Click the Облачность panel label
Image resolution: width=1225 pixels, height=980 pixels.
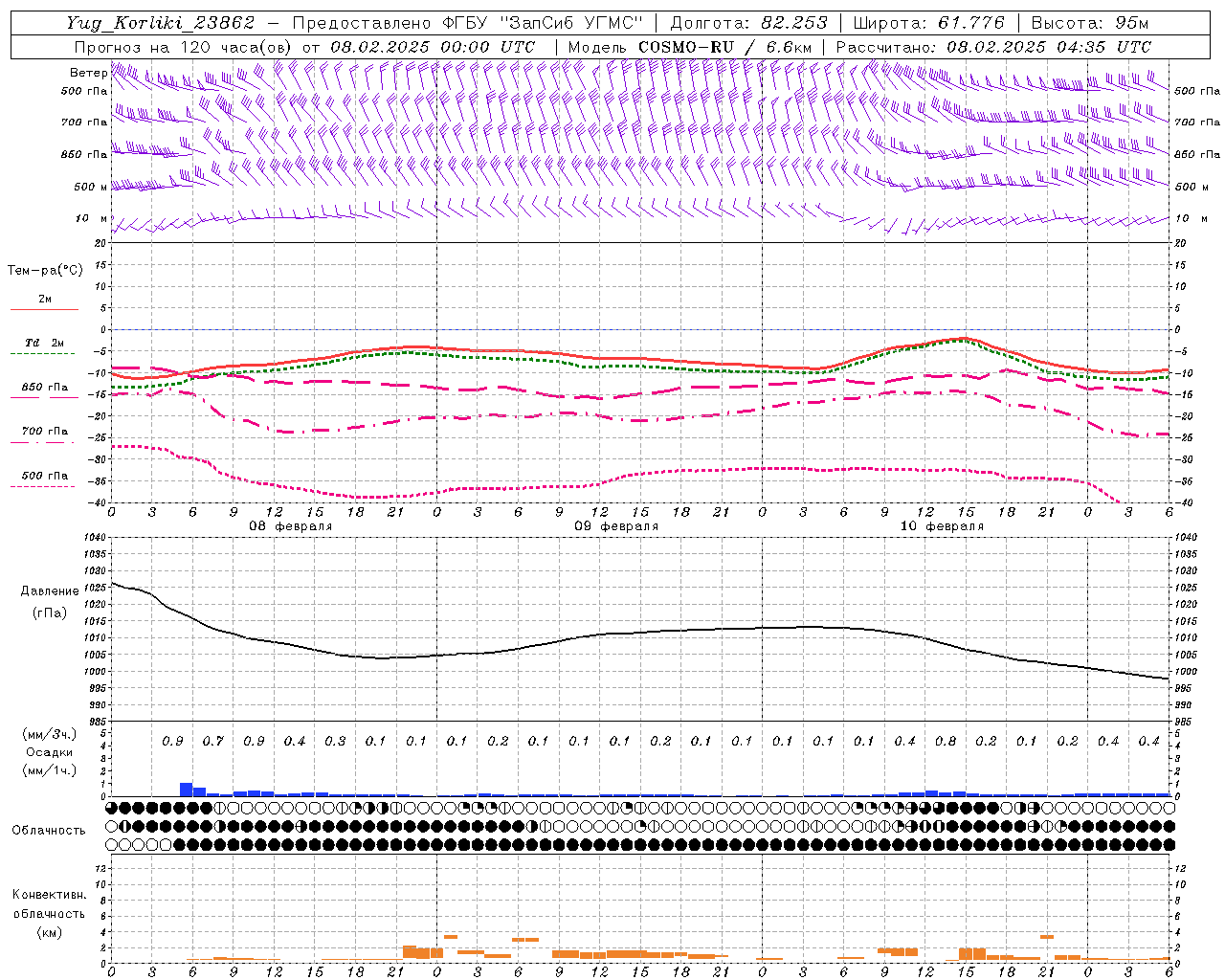coord(49,831)
